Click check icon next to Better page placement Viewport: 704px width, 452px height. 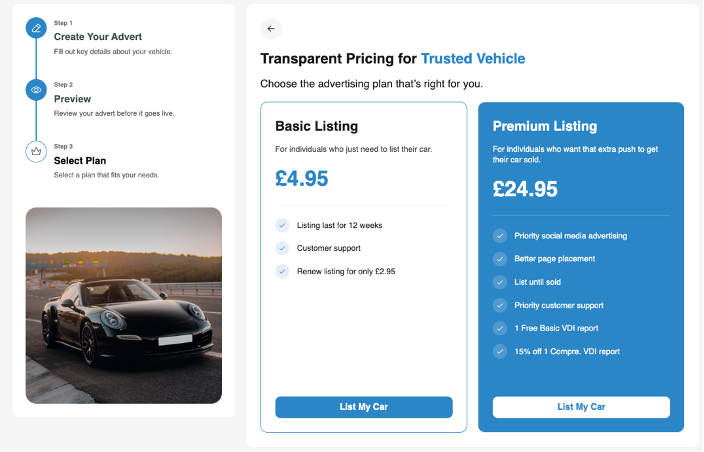point(500,259)
